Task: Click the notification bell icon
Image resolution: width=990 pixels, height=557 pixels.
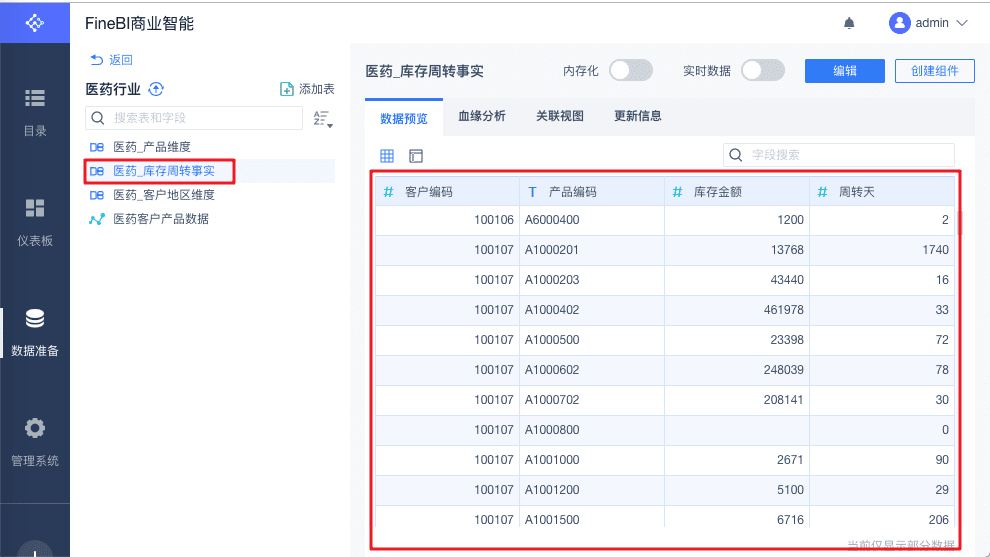Action: 850,23
